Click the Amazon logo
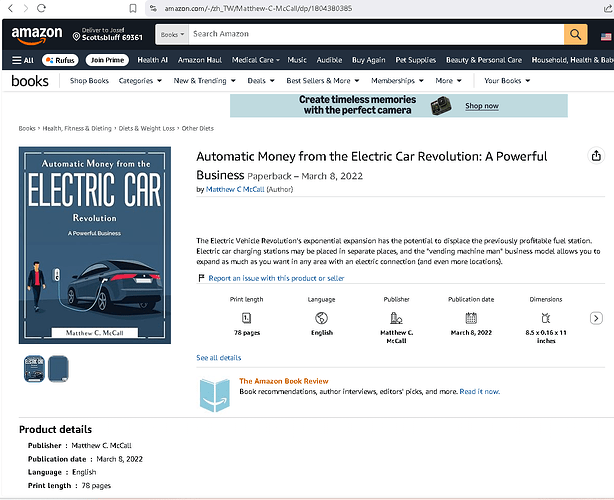614x500 pixels. tap(36, 35)
